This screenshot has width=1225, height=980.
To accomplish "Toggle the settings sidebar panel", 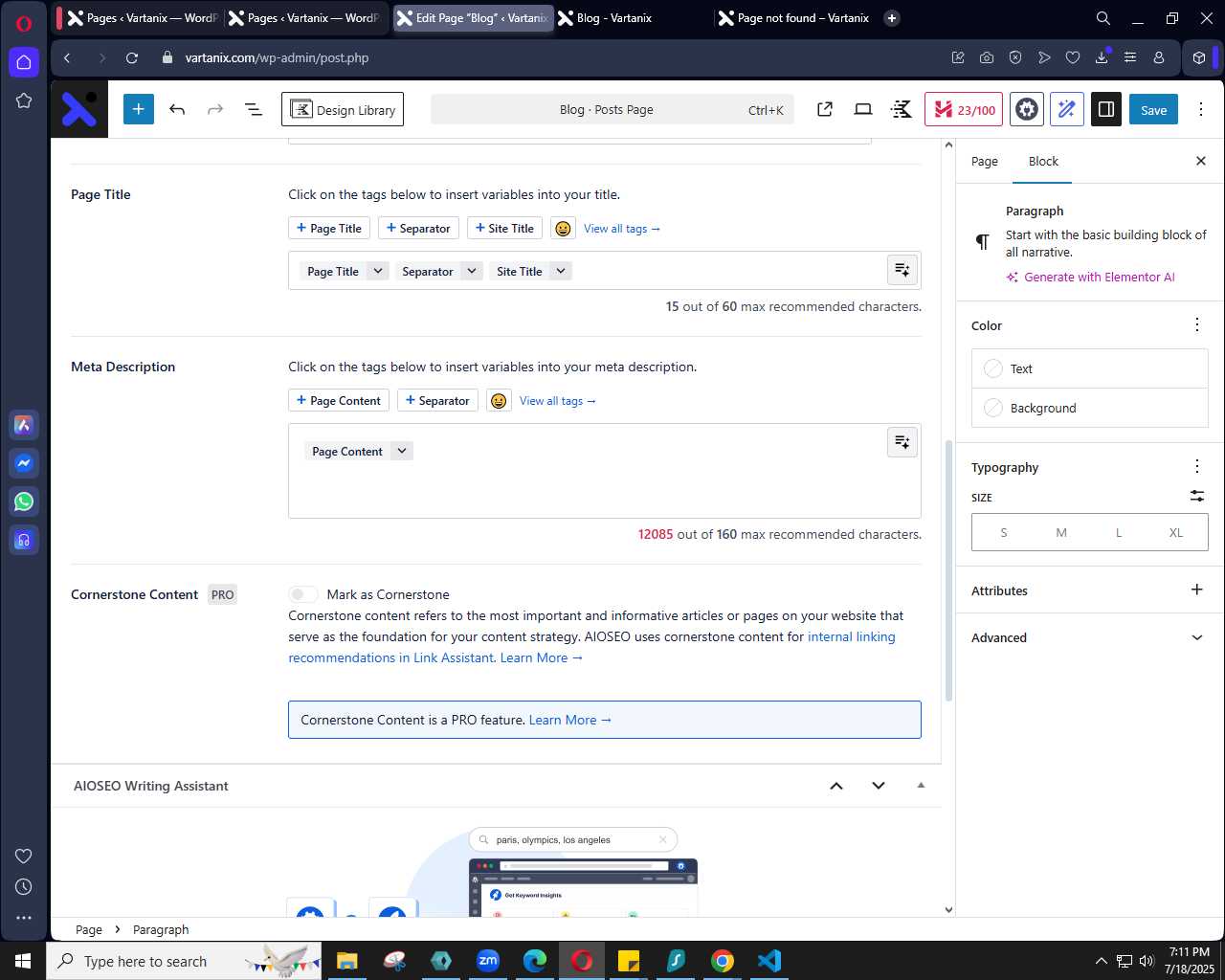I will (1106, 109).
